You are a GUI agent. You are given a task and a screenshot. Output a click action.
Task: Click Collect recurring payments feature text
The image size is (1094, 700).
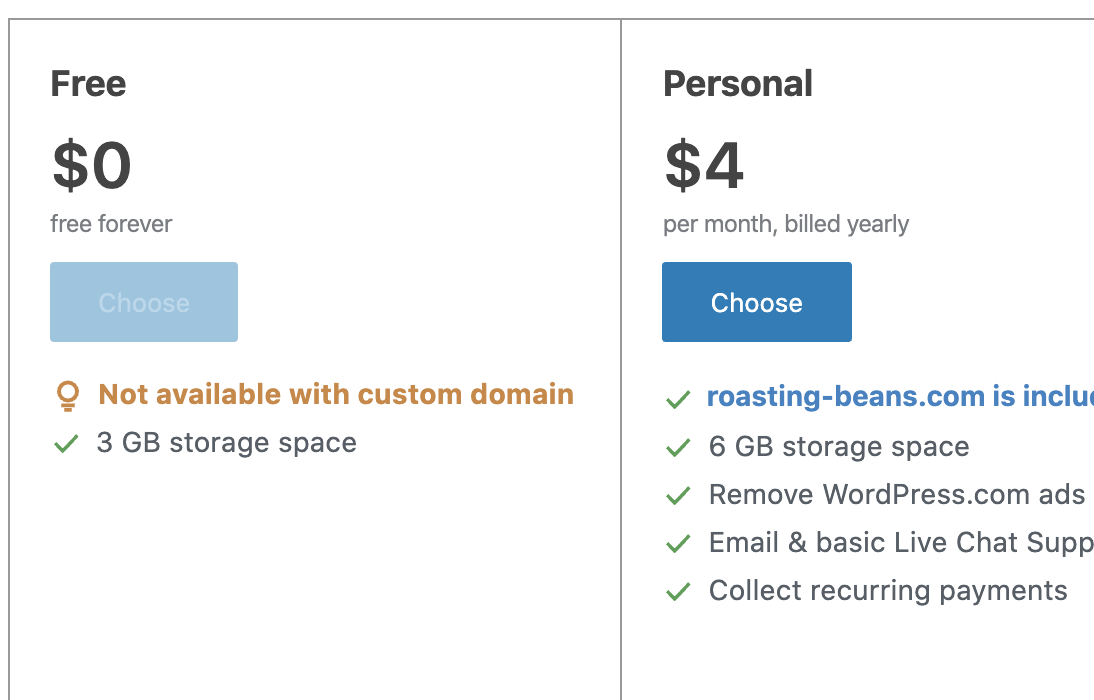click(x=888, y=591)
